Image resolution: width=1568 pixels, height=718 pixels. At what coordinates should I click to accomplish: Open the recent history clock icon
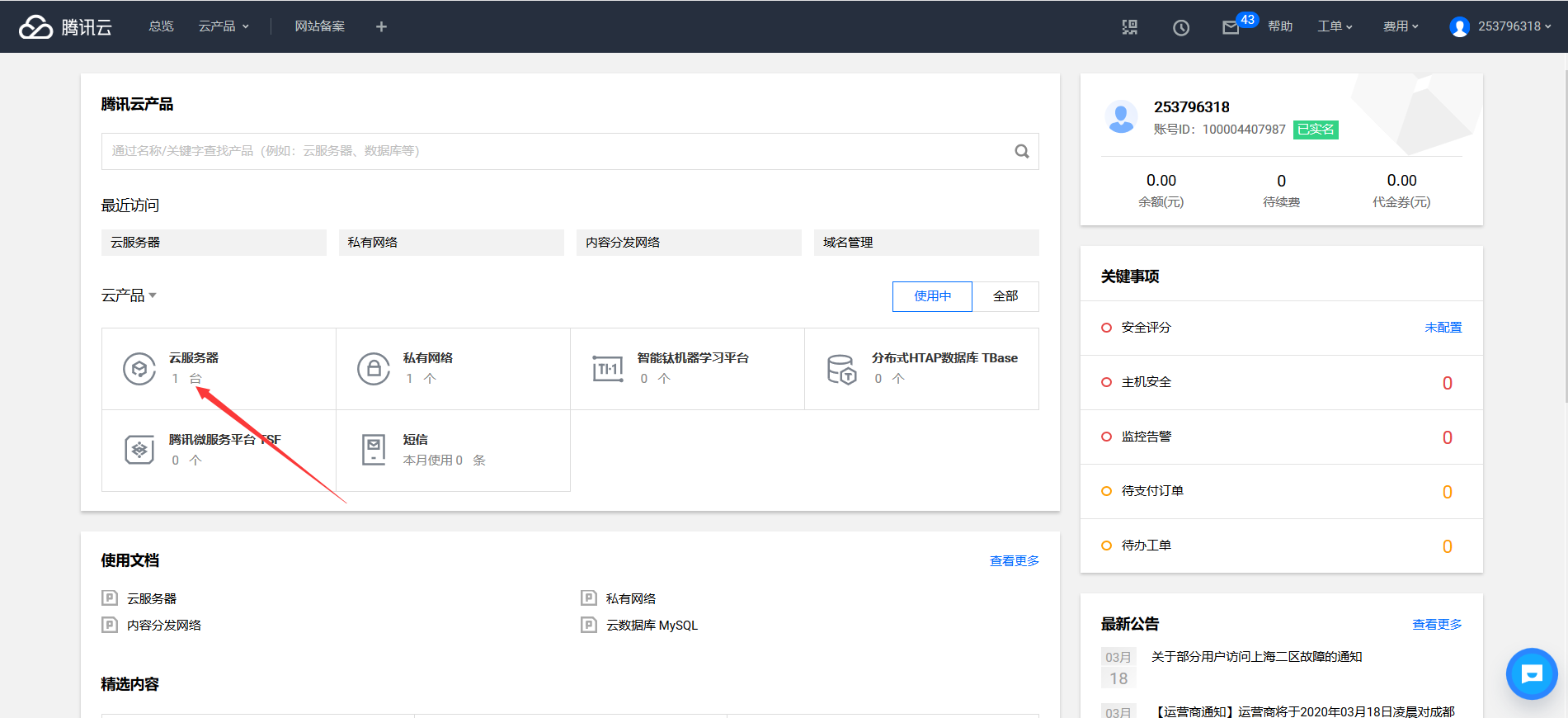[x=1181, y=27]
